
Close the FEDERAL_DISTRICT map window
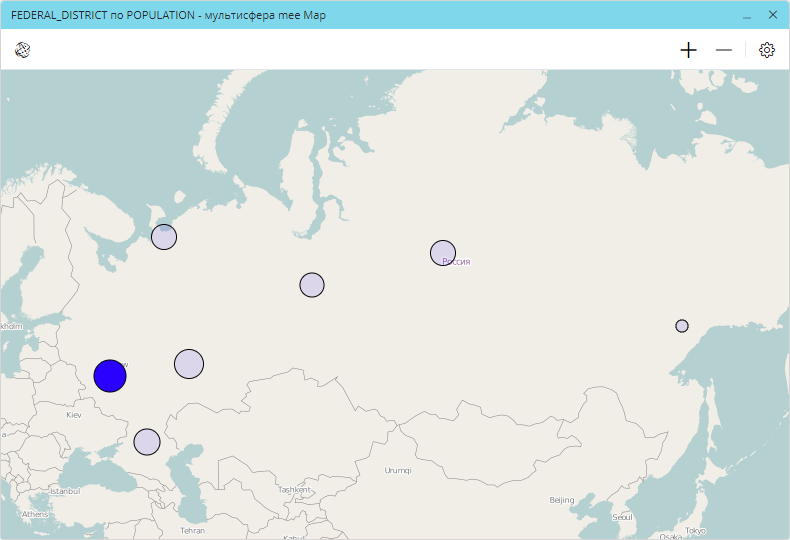(x=772, y=16)
